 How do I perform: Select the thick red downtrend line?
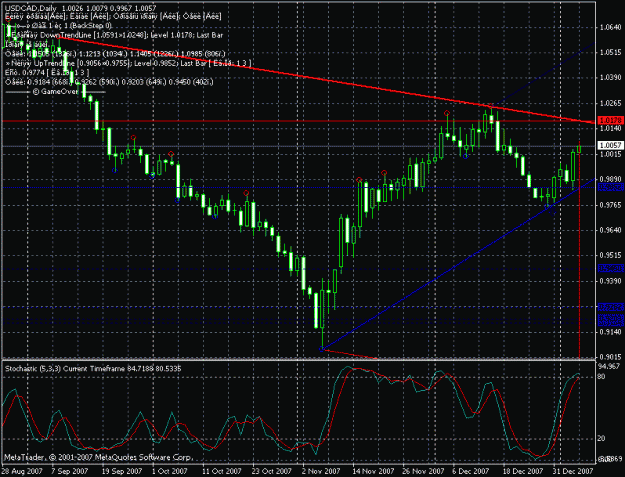327,79
